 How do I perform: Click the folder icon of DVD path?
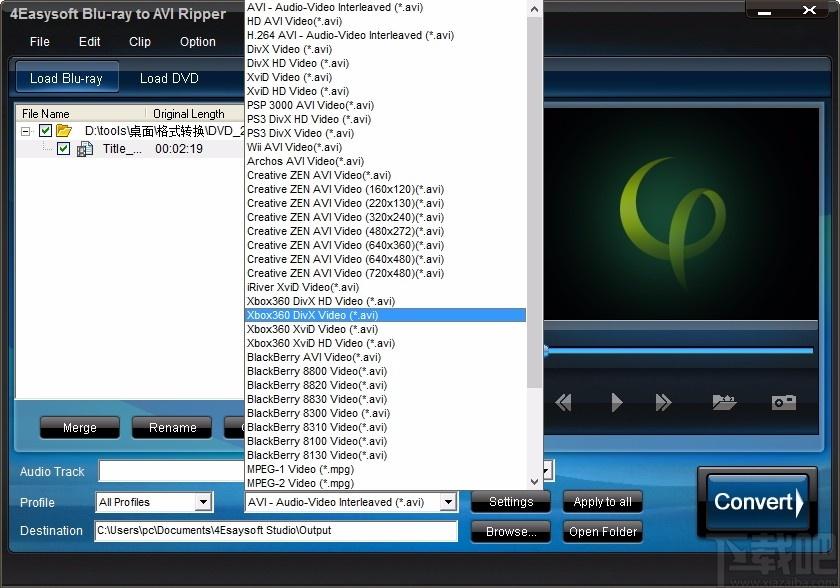[64, 130]
